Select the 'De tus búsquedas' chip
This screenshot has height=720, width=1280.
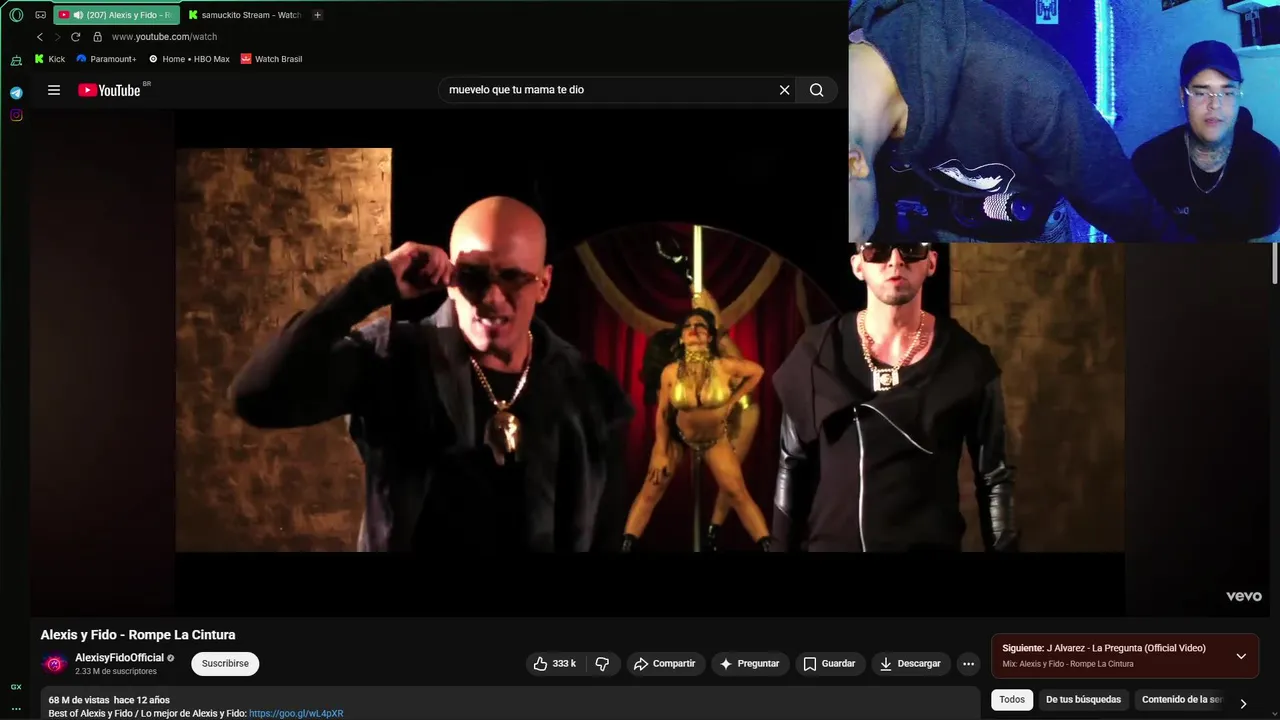pyautogui.click(x=1083, y=700)
